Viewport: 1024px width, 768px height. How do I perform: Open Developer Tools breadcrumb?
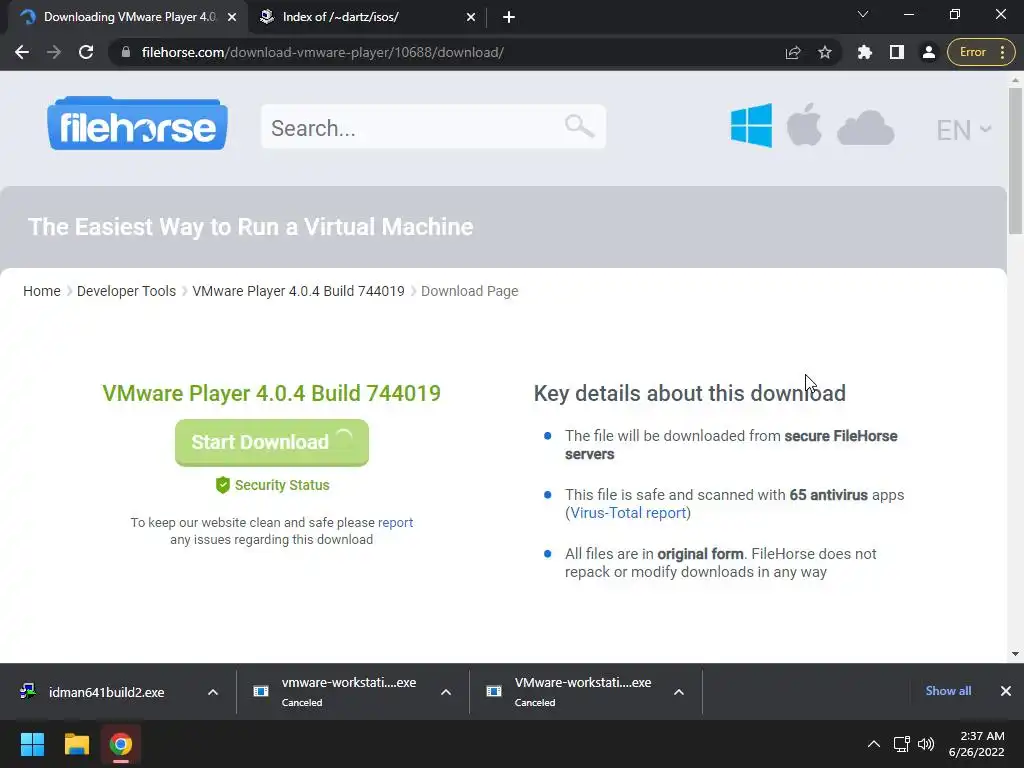point(126,291)
